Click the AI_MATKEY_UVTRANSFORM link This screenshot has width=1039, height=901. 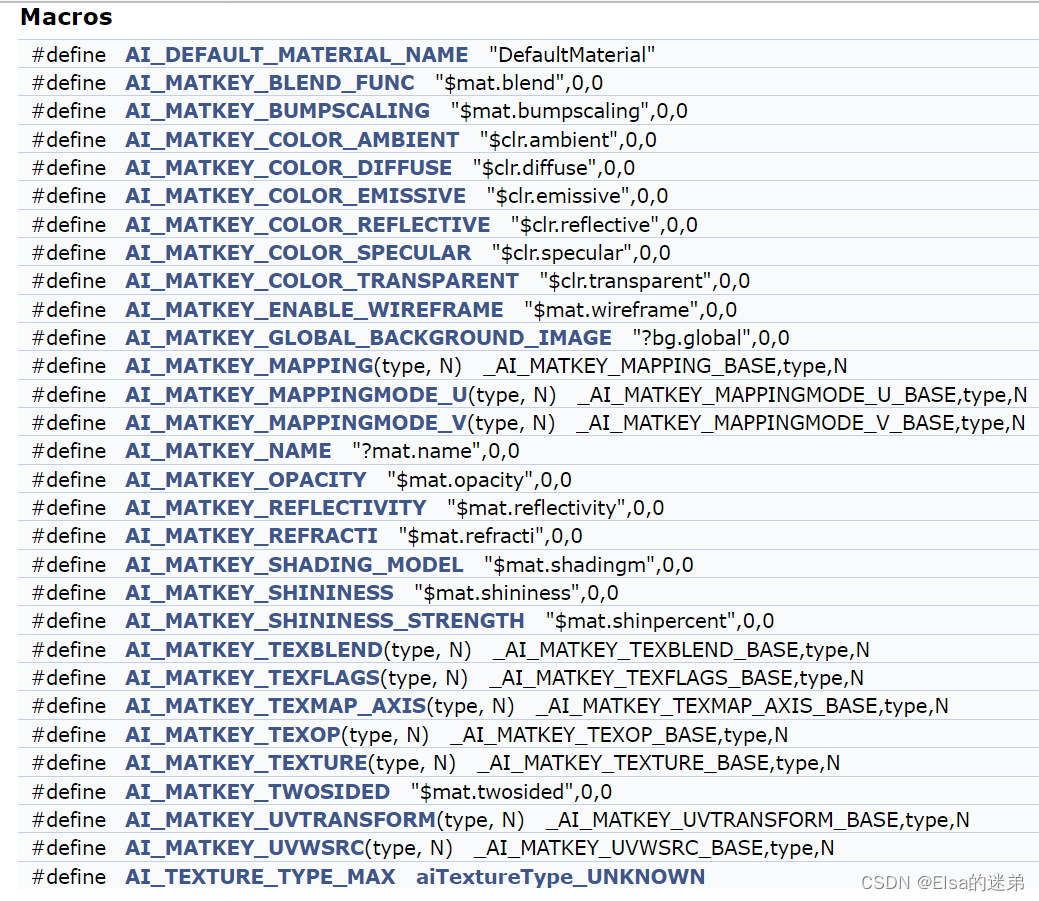tap(280, 820)
